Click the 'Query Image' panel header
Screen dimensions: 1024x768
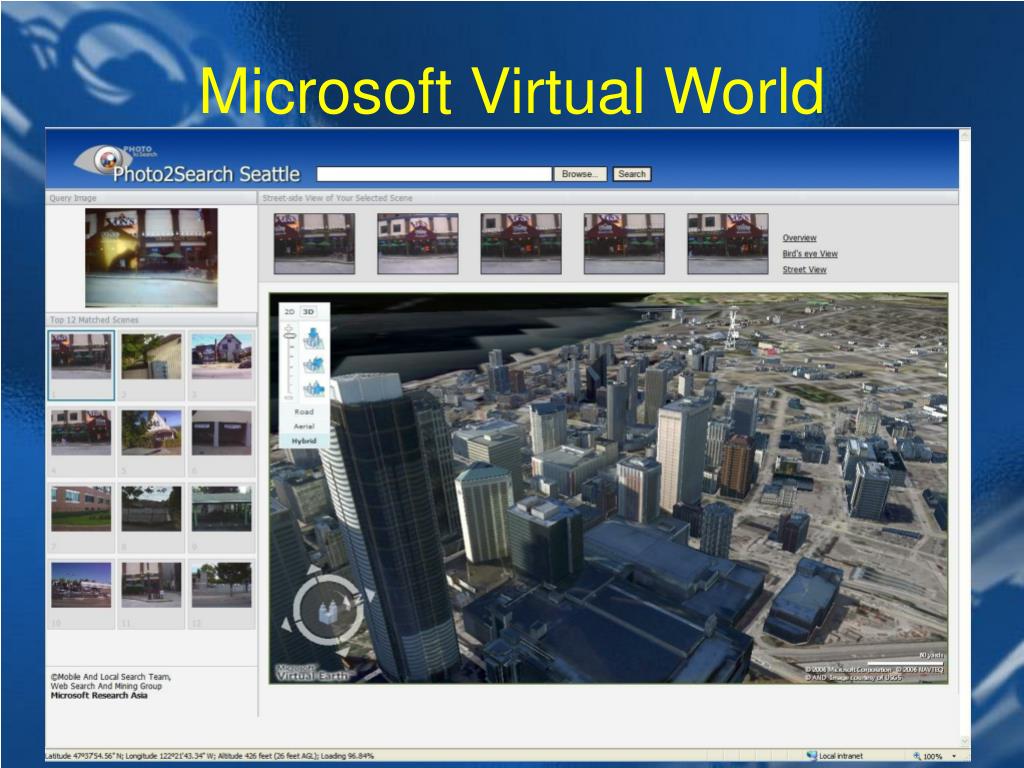72,198
